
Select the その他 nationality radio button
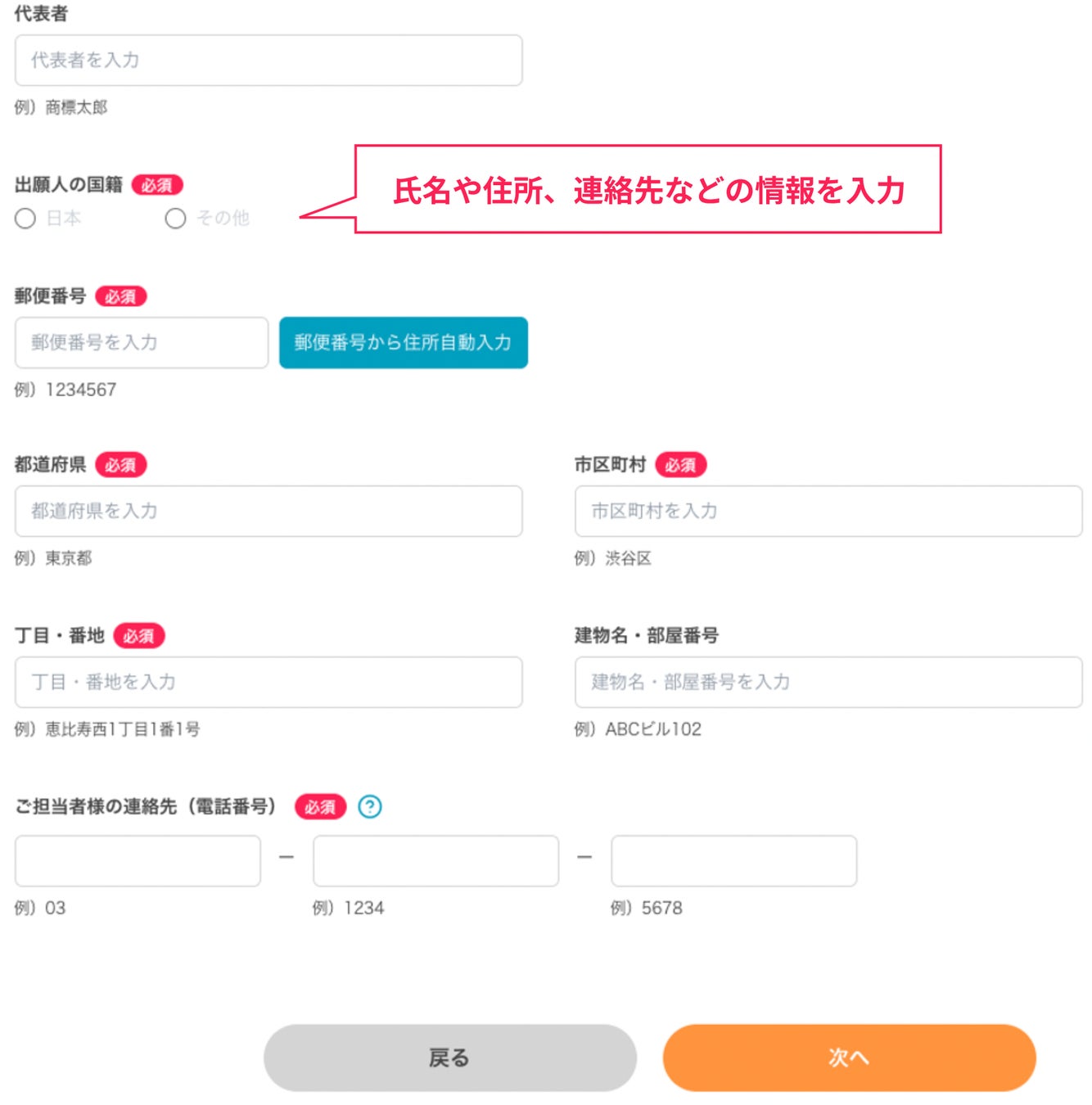(175, 219)
